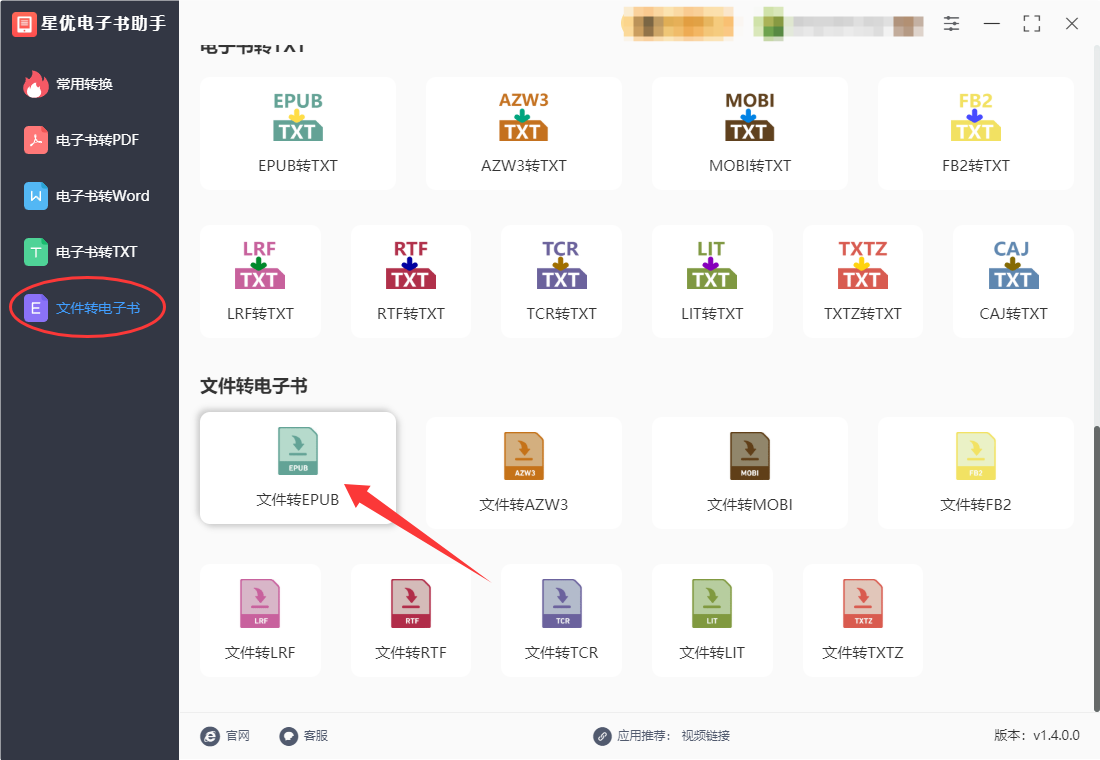The height and width of the screenshot is (760, 1100).
Task: Open the settings sliders icon in title bar
Action: (951, 24)
